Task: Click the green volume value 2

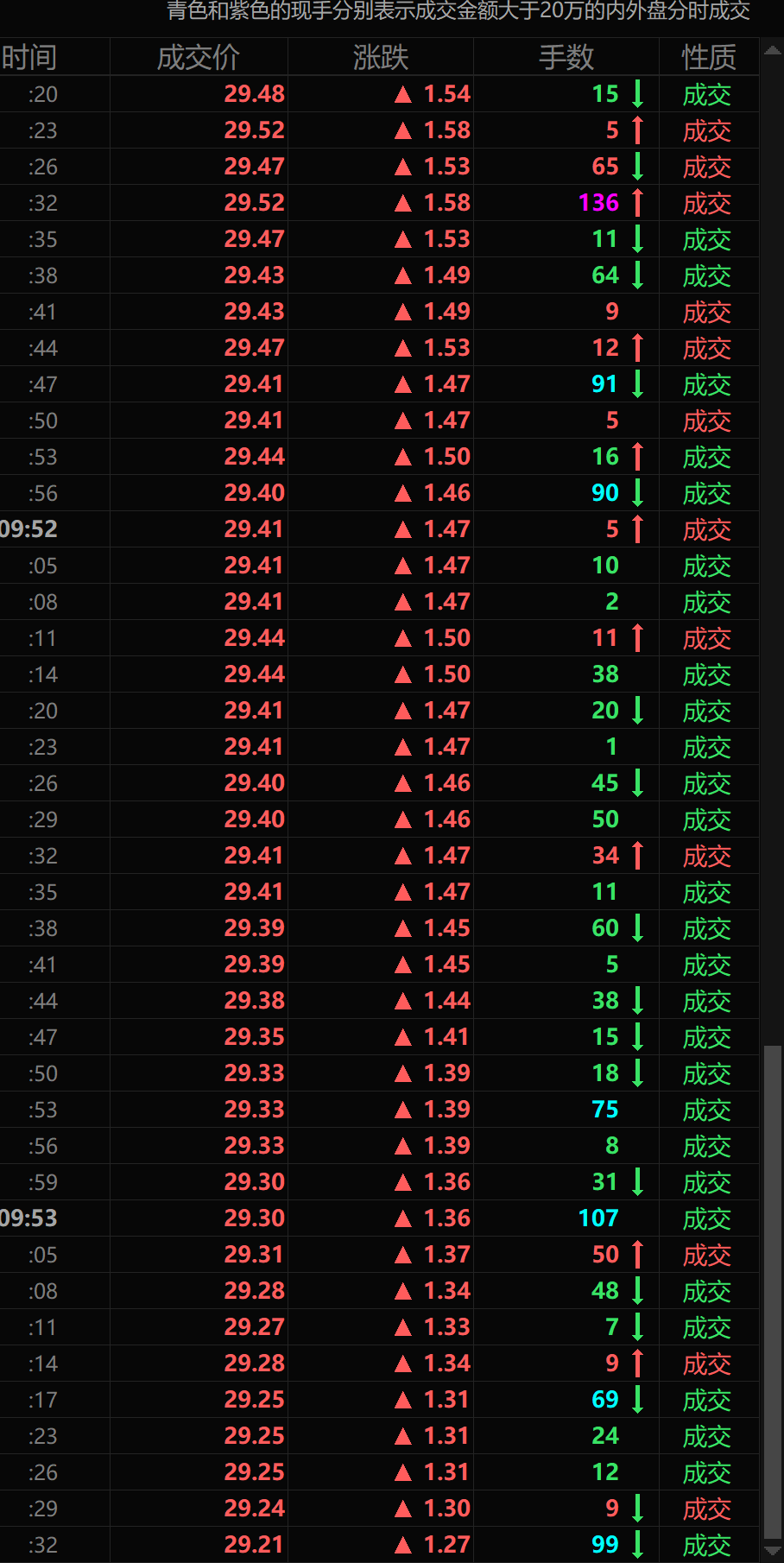Action: (x=612, y=602)
